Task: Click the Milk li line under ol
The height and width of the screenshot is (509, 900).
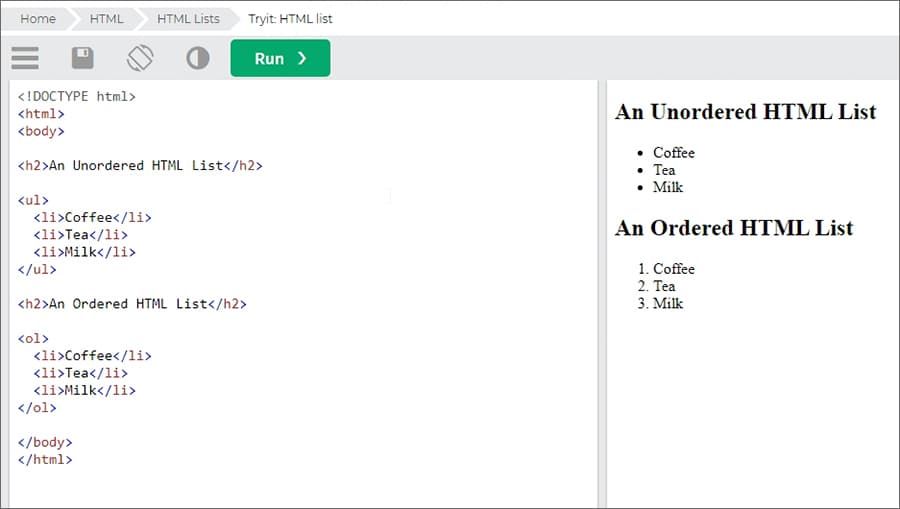Action: pos(84,390)
